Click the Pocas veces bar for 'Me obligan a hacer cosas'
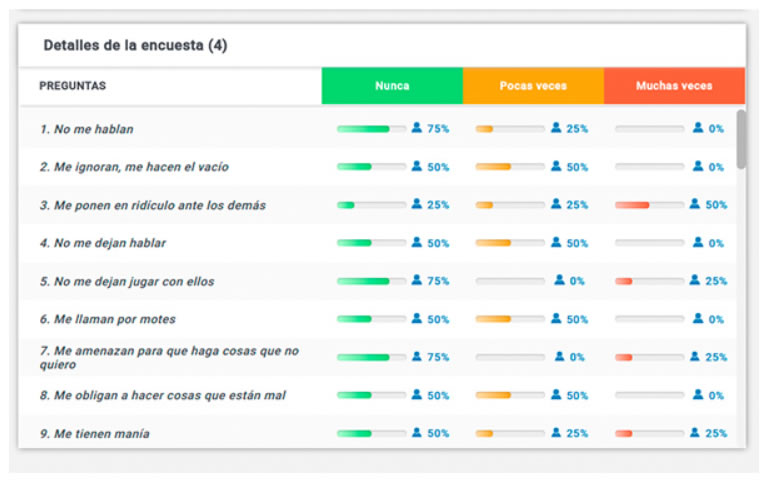 pos(510,396)
